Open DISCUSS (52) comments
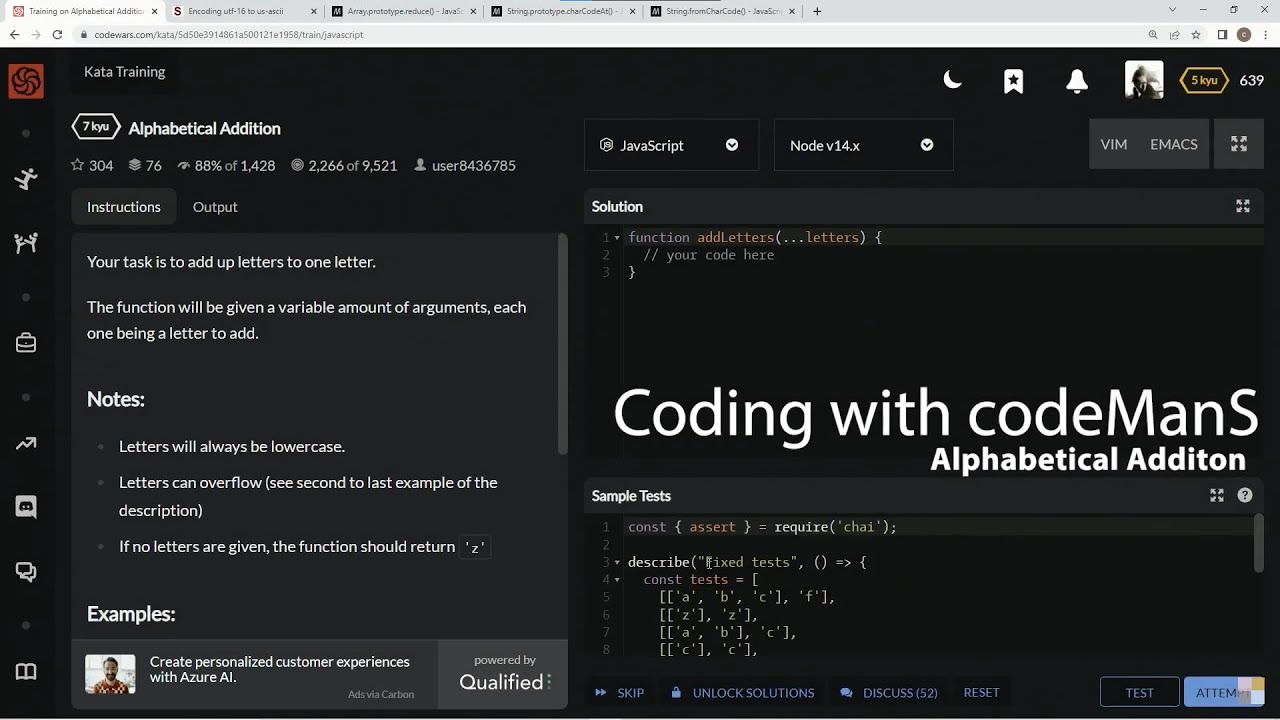Viewport: 1280px width, 720px height. [888, 692]
